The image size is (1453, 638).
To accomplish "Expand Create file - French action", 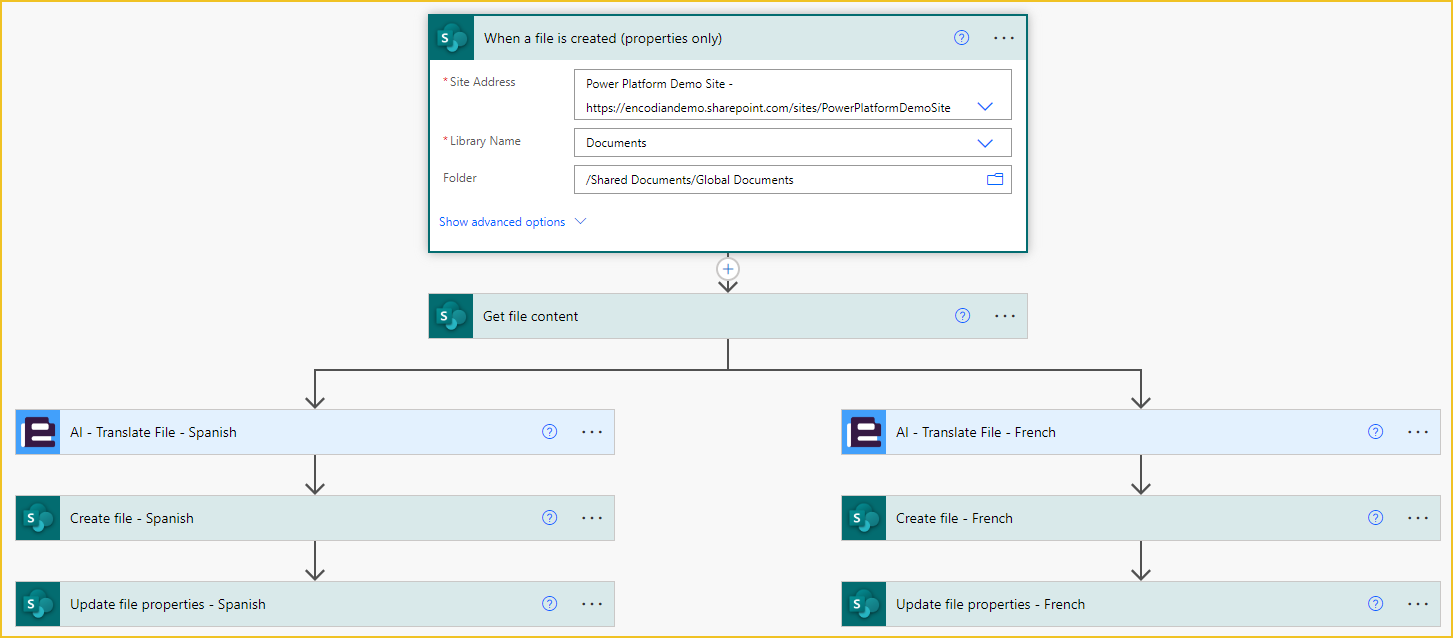I will click(x=1141, y=518).
